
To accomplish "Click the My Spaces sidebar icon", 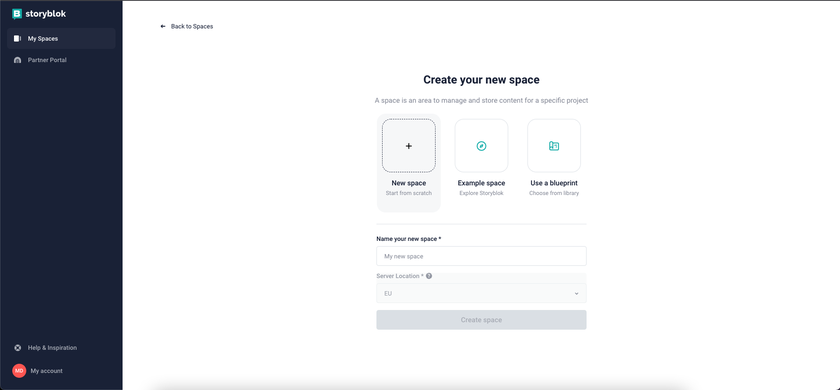I will 17,39.
